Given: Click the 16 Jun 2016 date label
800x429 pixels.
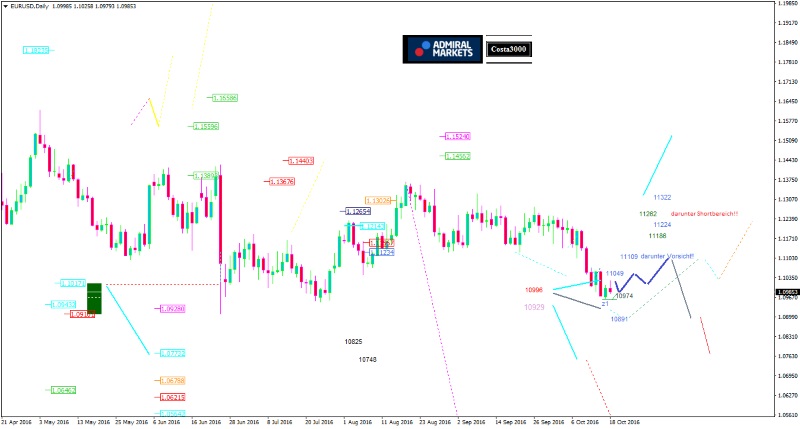Looking at the screenshot, I should [x=205, y=422].
